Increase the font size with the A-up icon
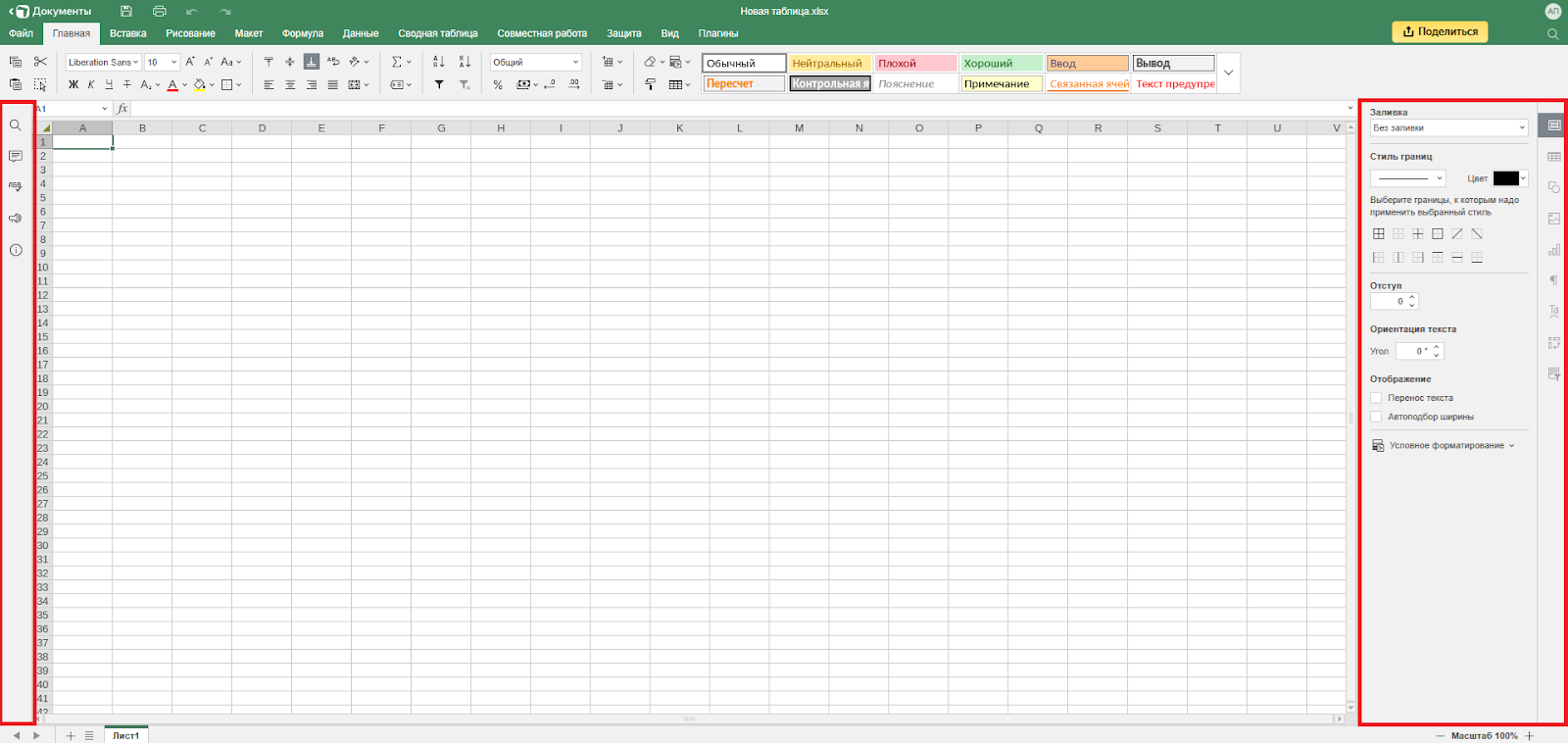This screenshot has height=743, width=1568. coord(190,62)
